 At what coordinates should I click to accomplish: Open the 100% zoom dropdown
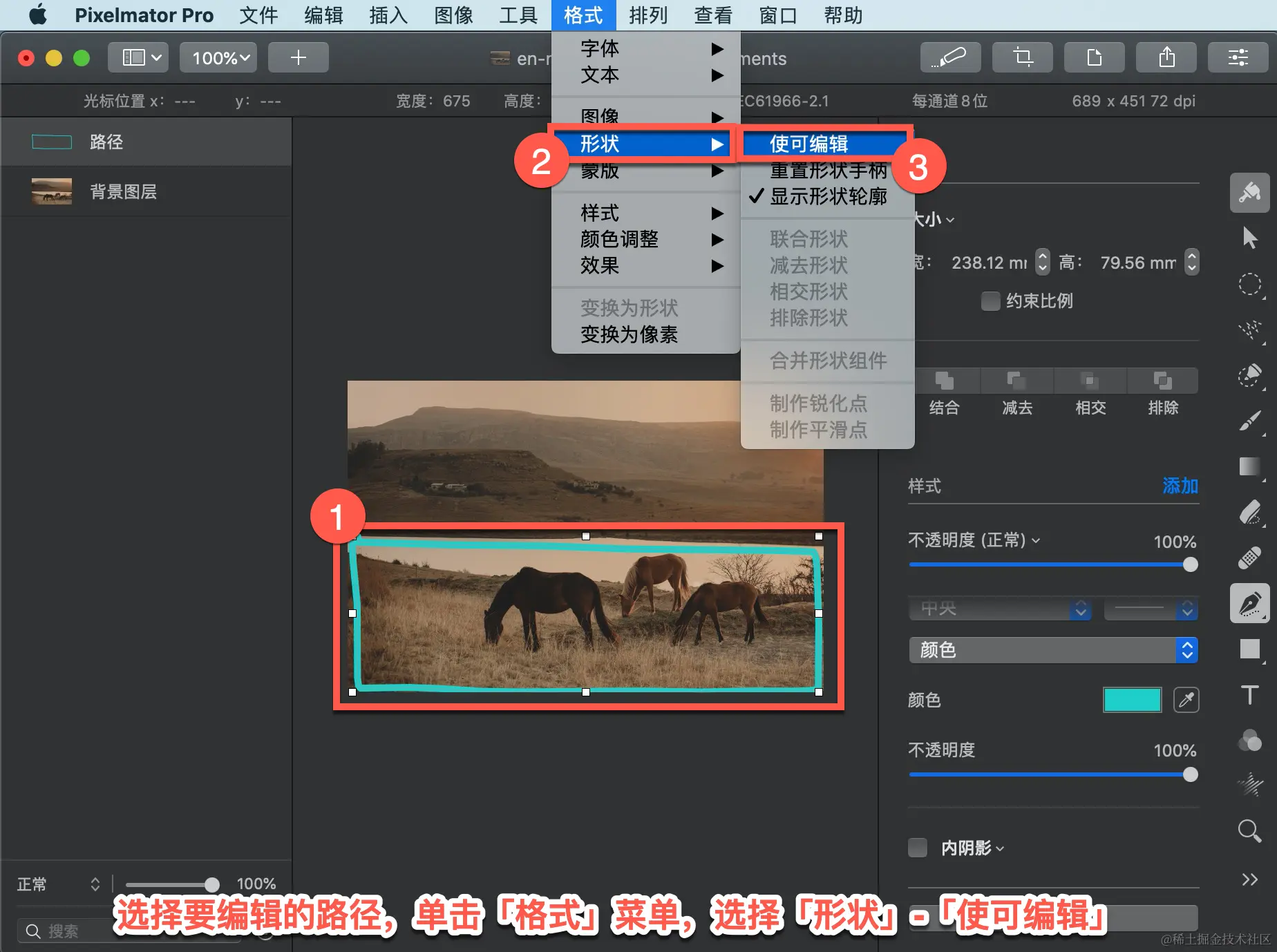pyautogui.click(x=218, y=57)
